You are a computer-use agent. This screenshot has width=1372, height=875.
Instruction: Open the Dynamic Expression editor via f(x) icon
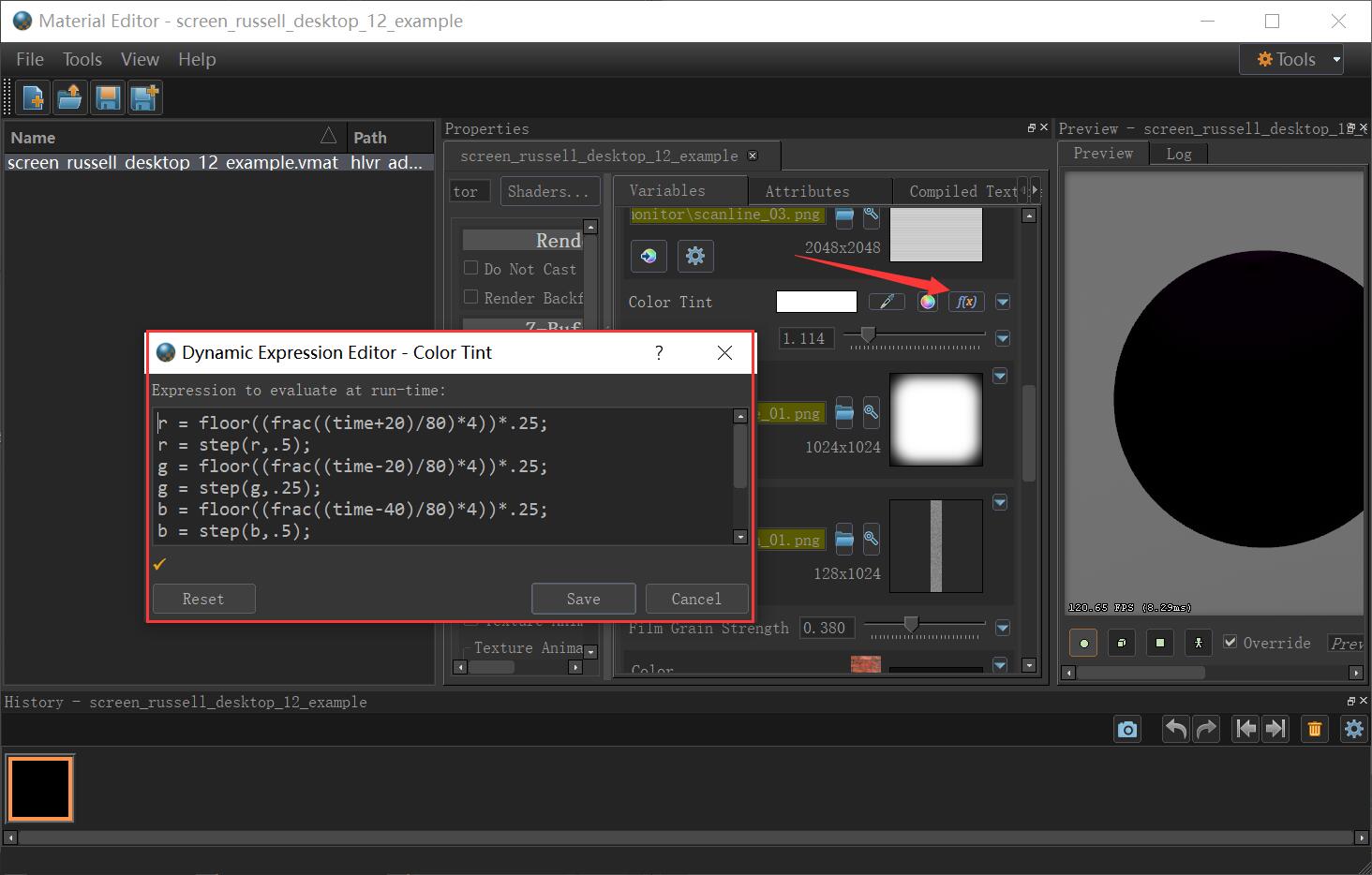965,302
